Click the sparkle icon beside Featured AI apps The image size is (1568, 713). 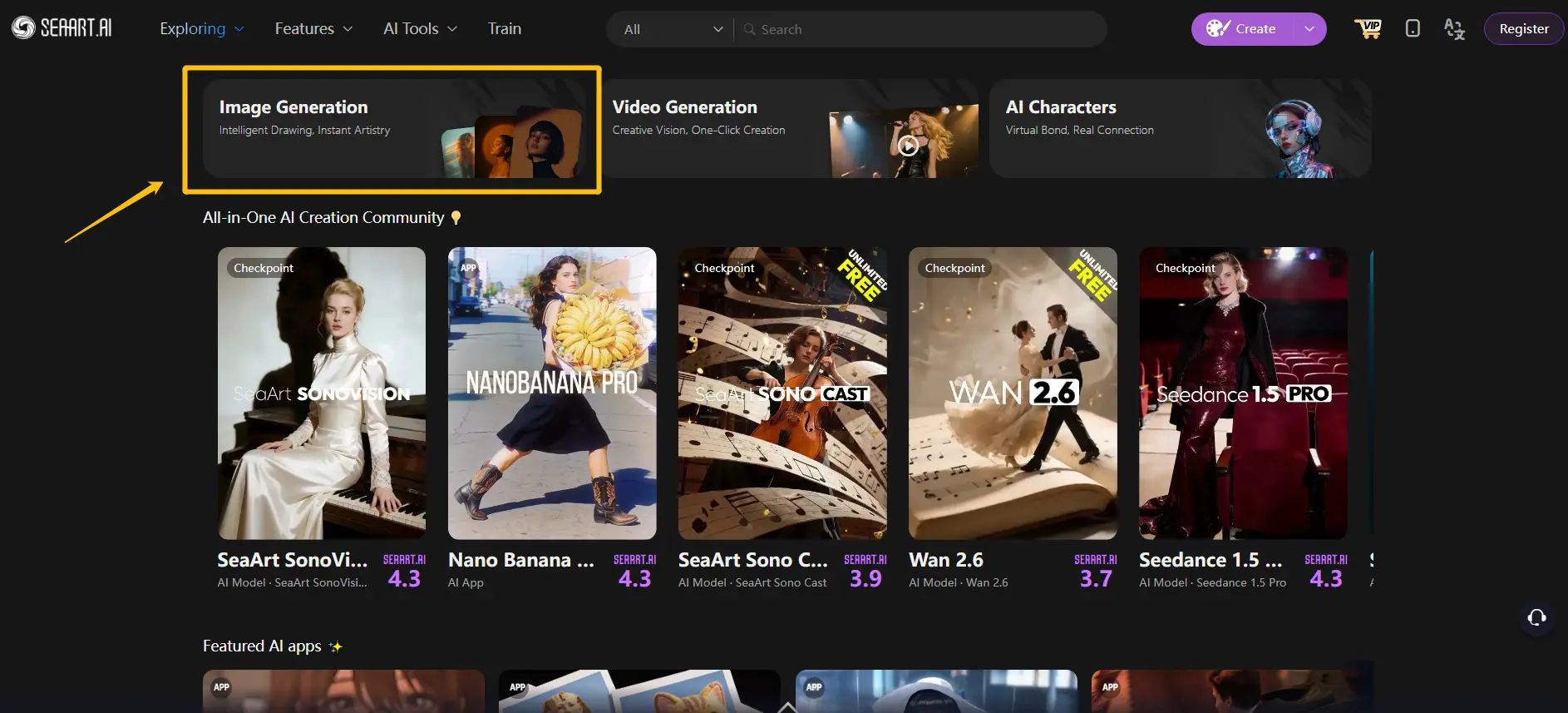[x=336, y=646]
